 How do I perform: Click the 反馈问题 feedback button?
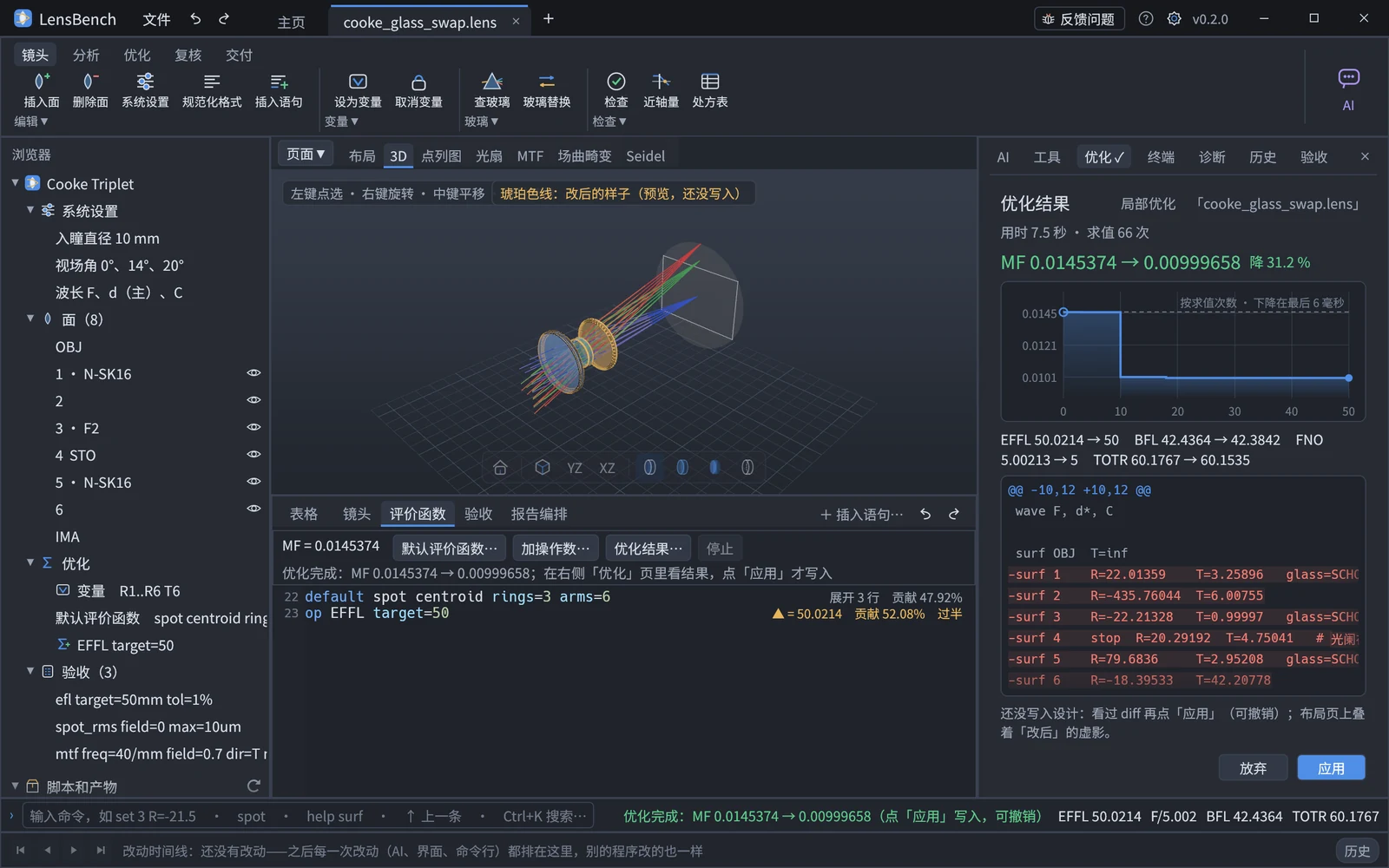tap(1079, 19)
